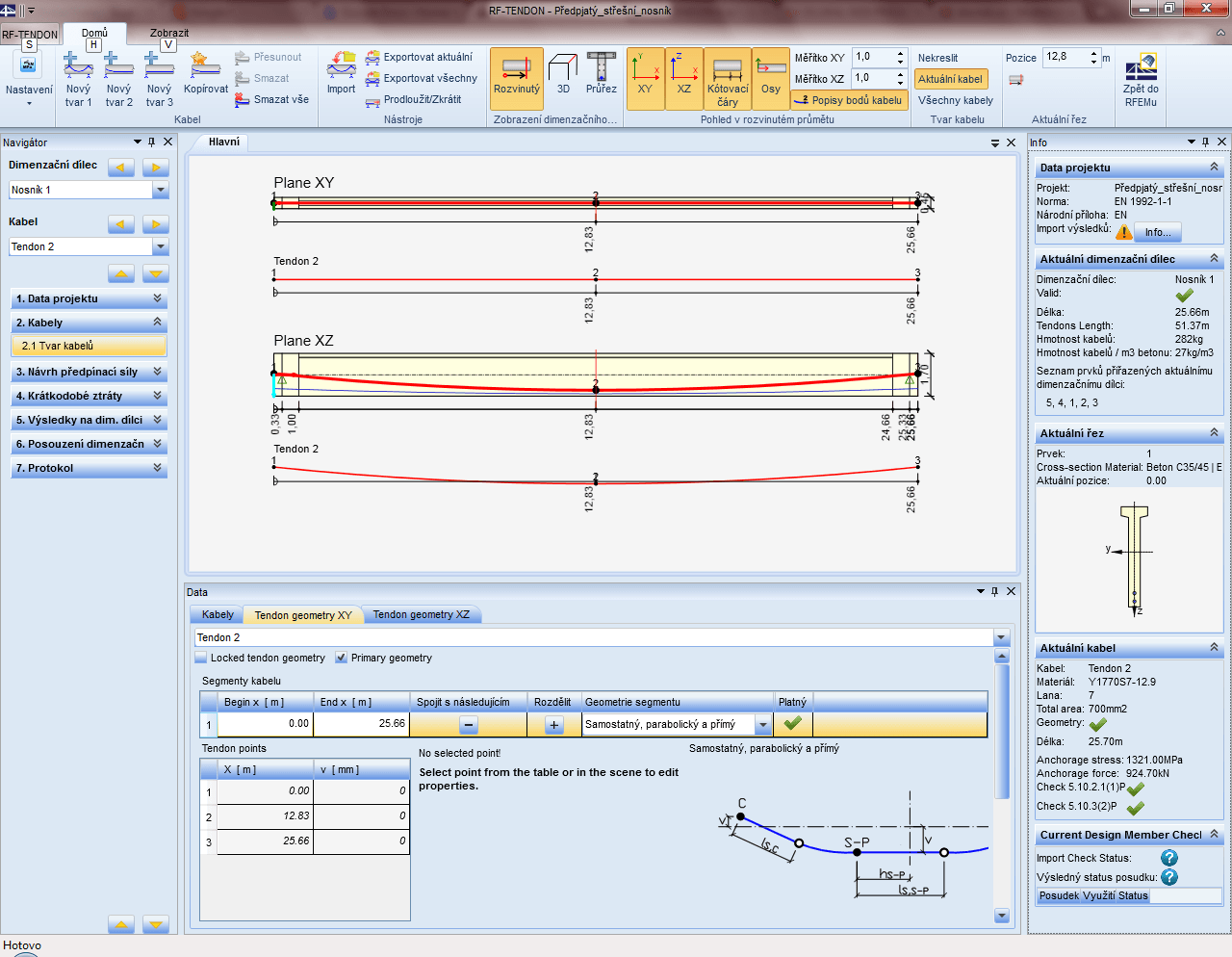Screen dimensions: 1232x957
Task: Toggle the XY plane view
Action: coord(645,78)
